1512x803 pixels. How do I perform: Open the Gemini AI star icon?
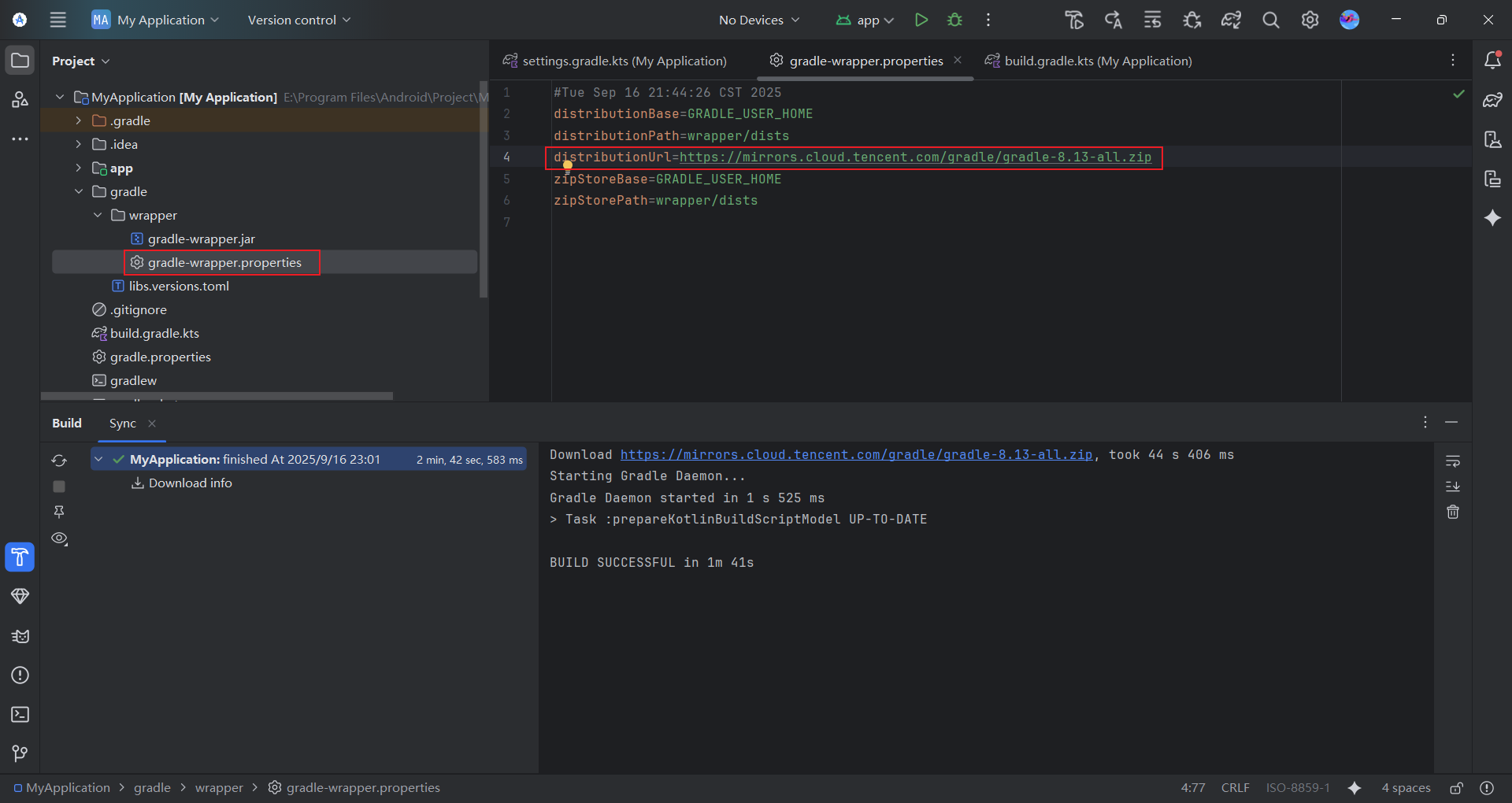pyautogui.click(x=1492, y=218)
